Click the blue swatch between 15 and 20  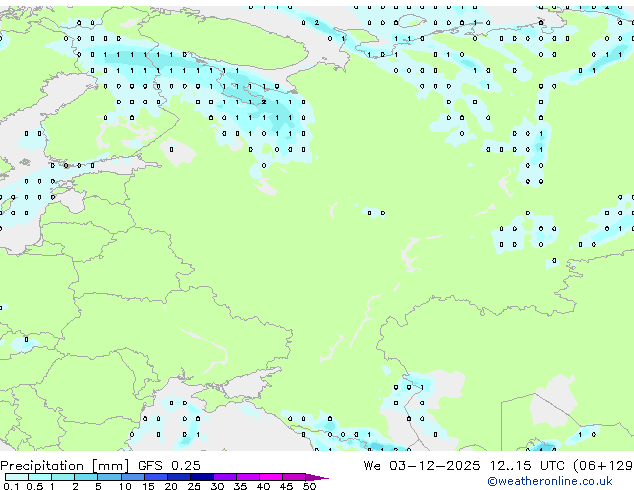(156, 477)
